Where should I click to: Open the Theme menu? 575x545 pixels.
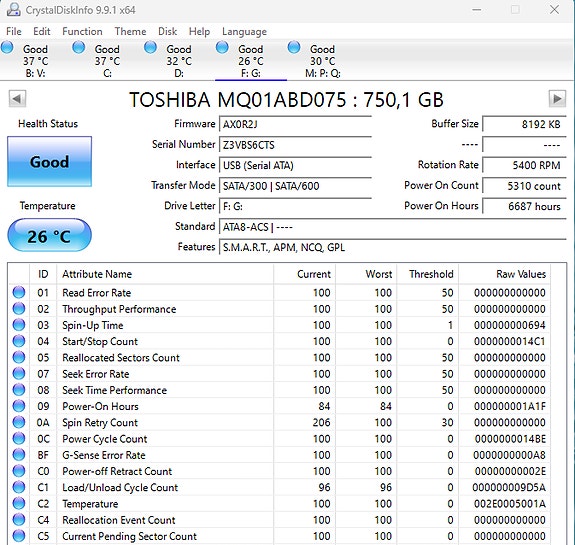130,32
